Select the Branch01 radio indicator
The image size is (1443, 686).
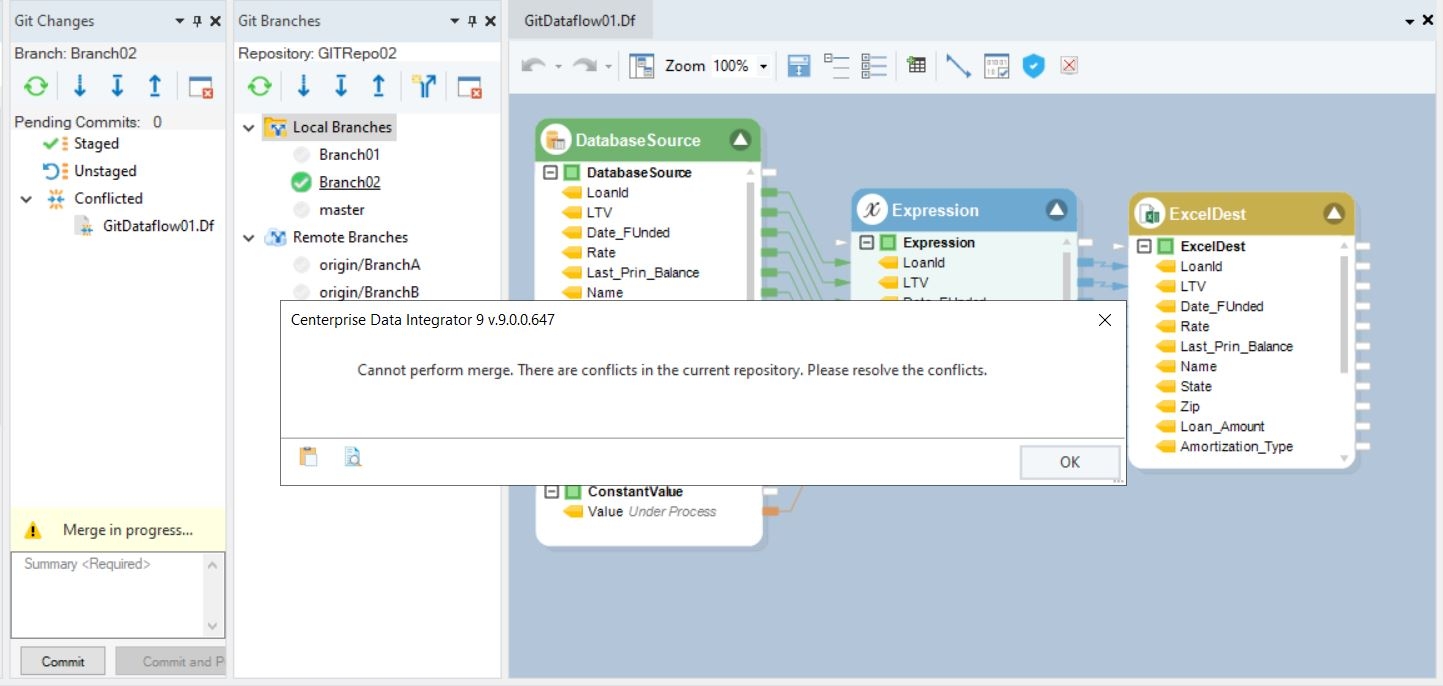tap(301, 155)
